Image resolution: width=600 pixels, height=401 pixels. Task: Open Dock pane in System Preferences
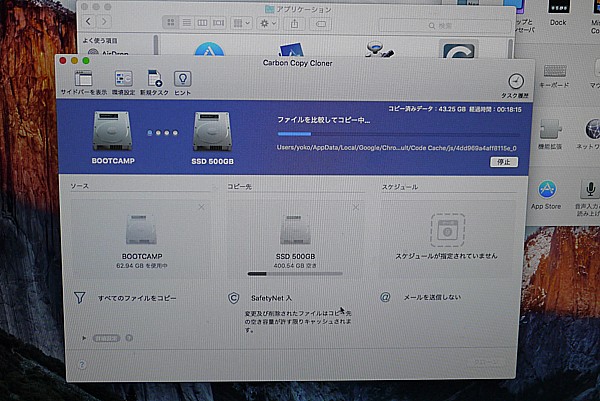[558, 13]
